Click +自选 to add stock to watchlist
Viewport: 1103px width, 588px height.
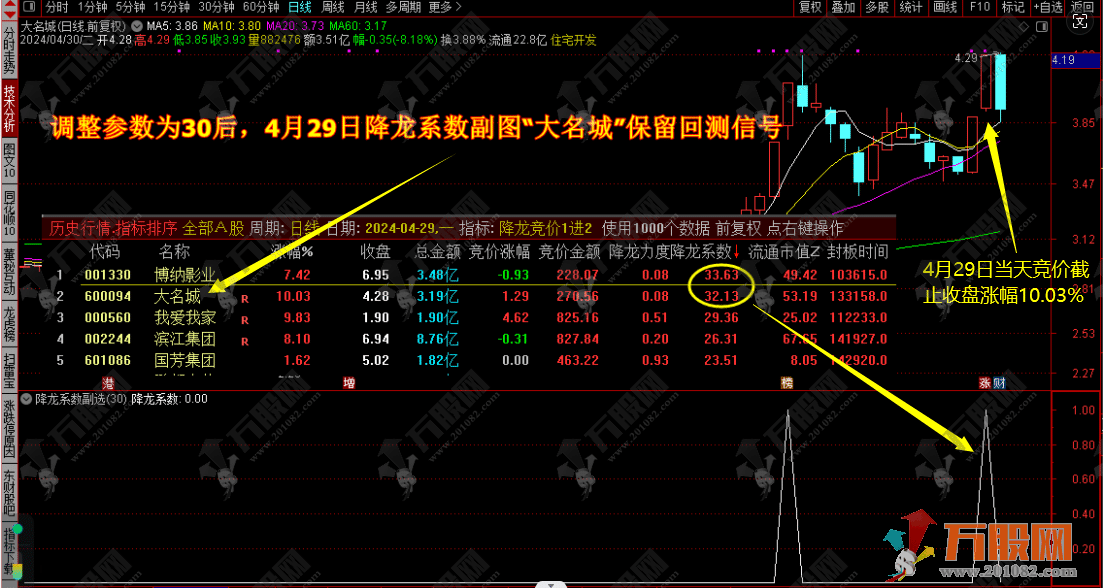(x=1047, y=8)
